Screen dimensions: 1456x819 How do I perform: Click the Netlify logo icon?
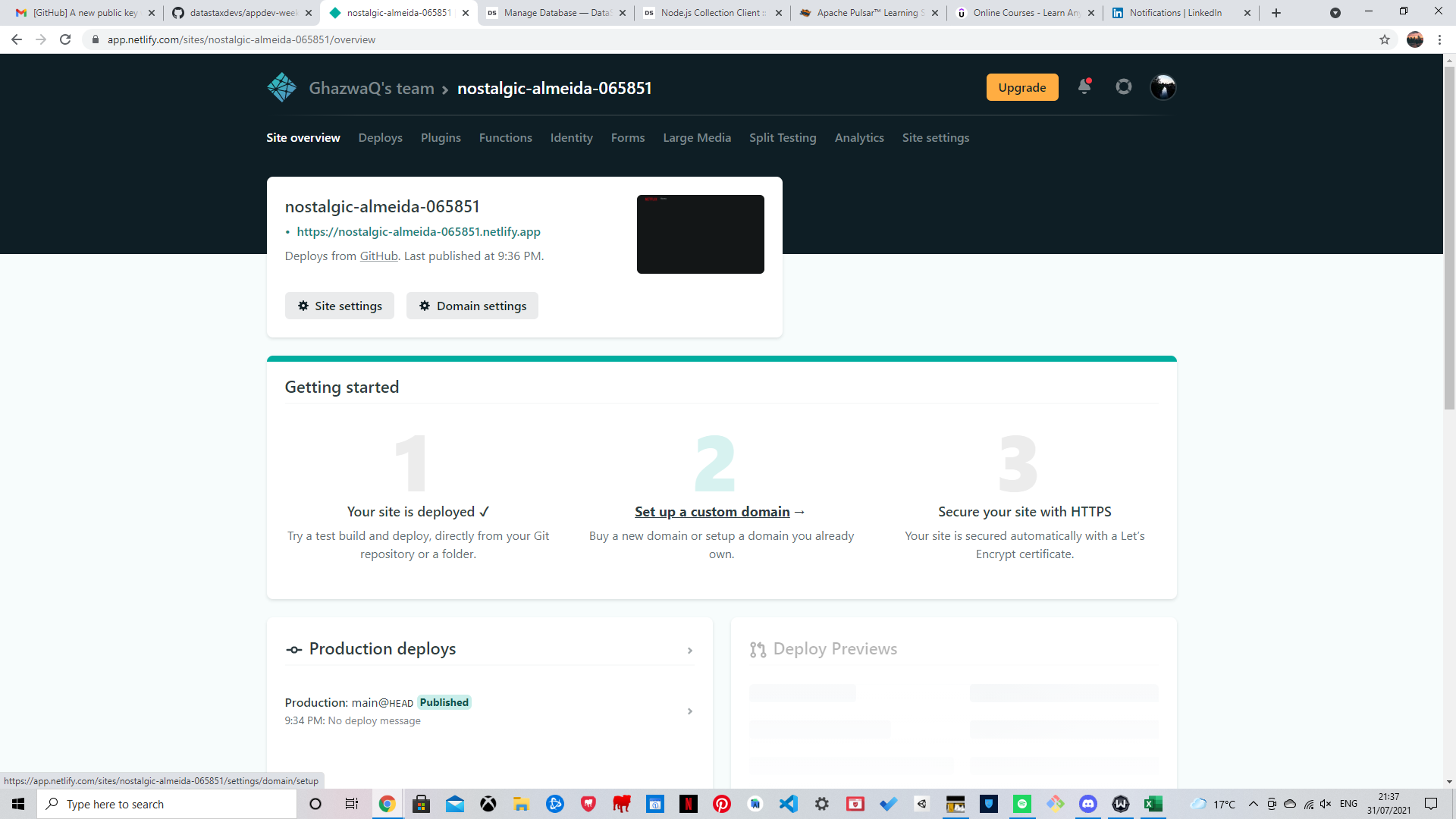281,86
